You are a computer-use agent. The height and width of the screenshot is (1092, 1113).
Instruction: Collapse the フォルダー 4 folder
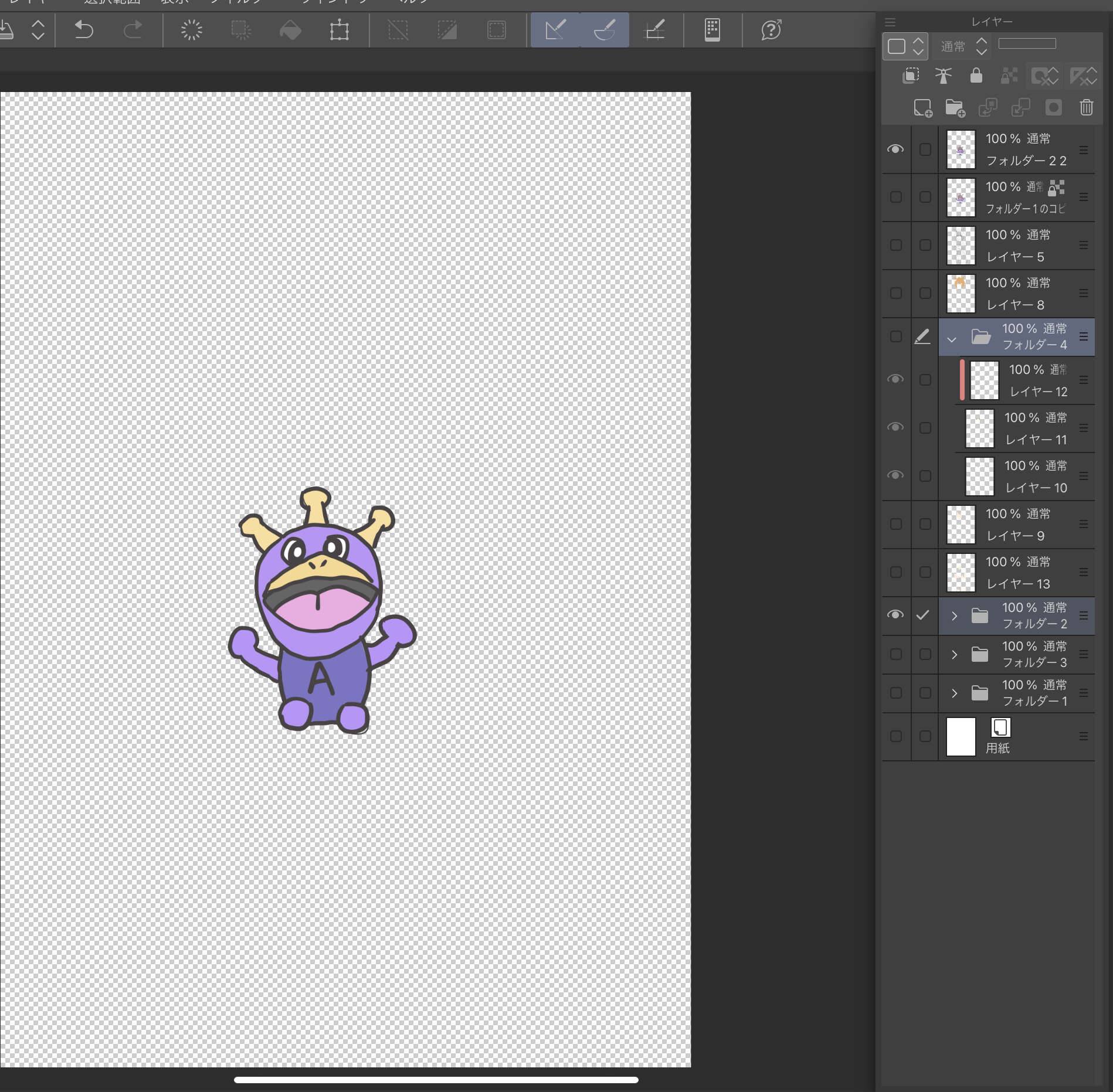click(952, 339)
